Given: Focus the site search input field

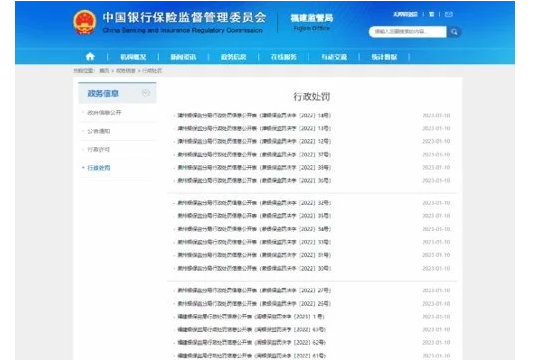Looking at the screenshot, I should 407,32.
